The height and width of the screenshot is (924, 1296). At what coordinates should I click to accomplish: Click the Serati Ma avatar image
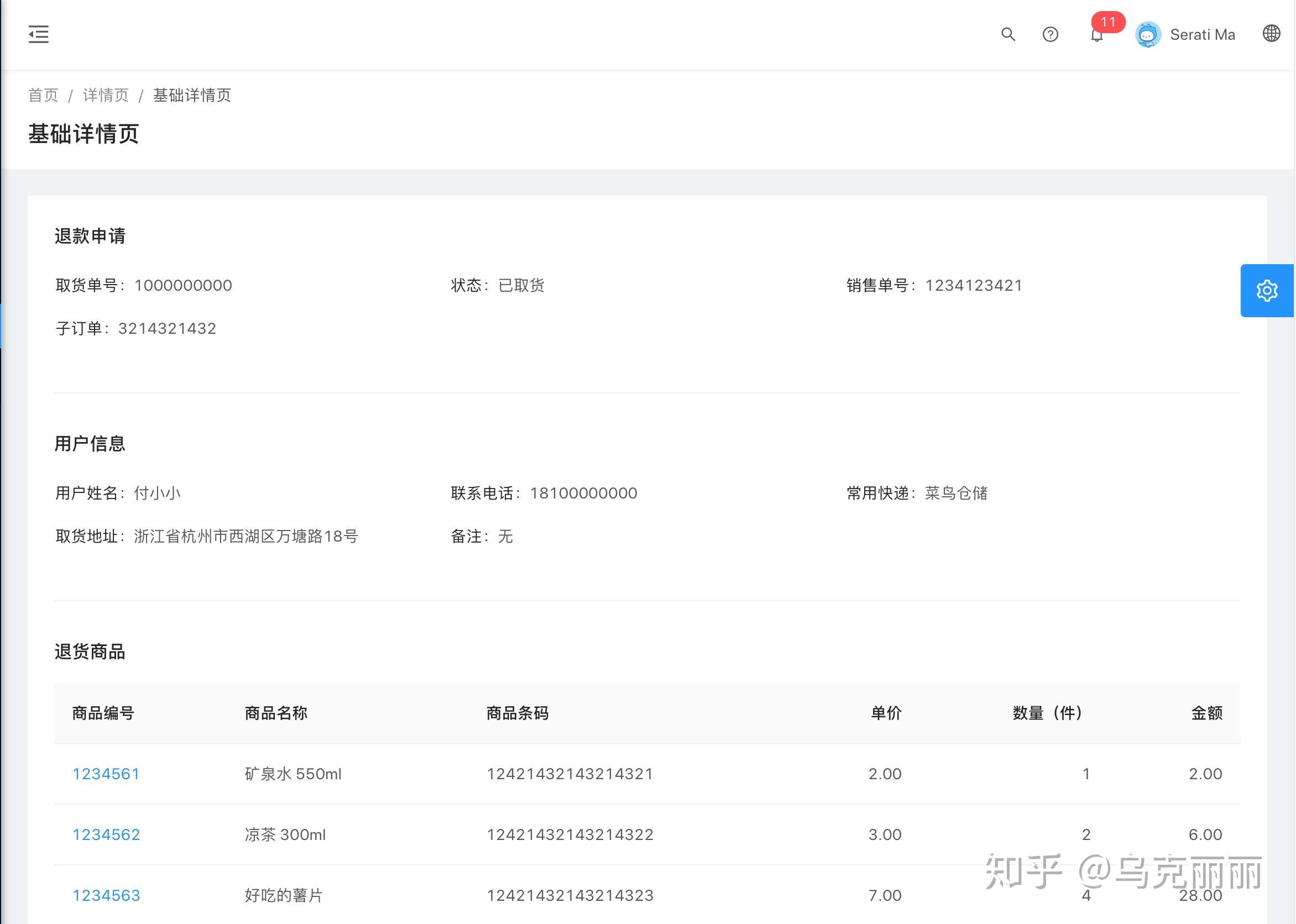pyautogui.click(x=1148, y=35)
